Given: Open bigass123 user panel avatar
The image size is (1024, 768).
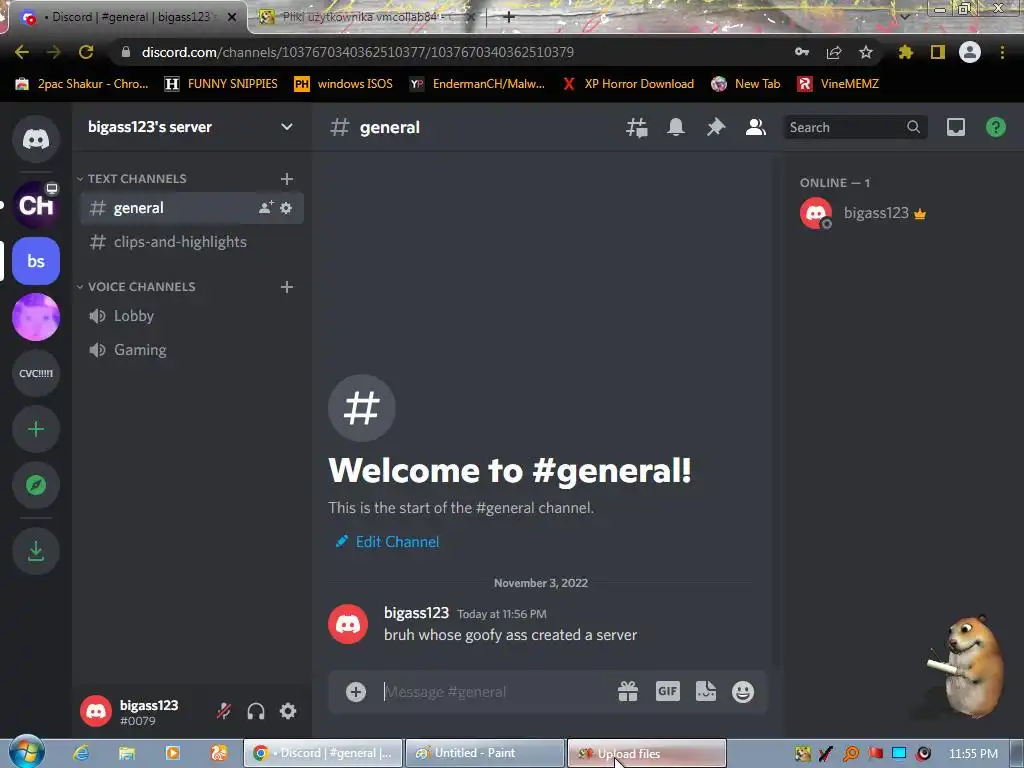Looking at the screenshot, I should coord(96,711).
